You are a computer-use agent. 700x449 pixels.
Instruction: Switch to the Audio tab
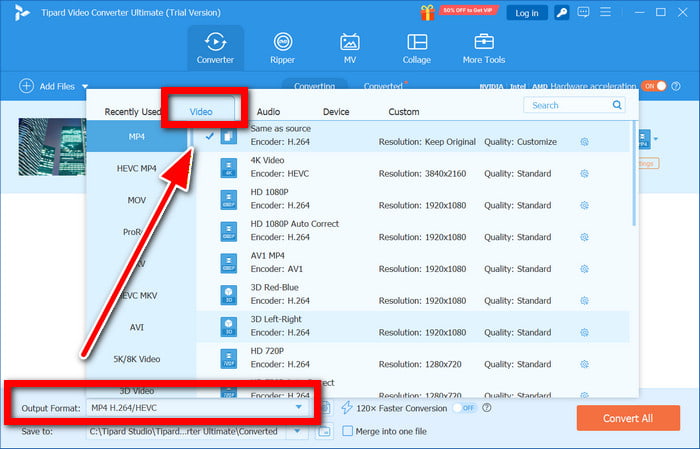268,112
